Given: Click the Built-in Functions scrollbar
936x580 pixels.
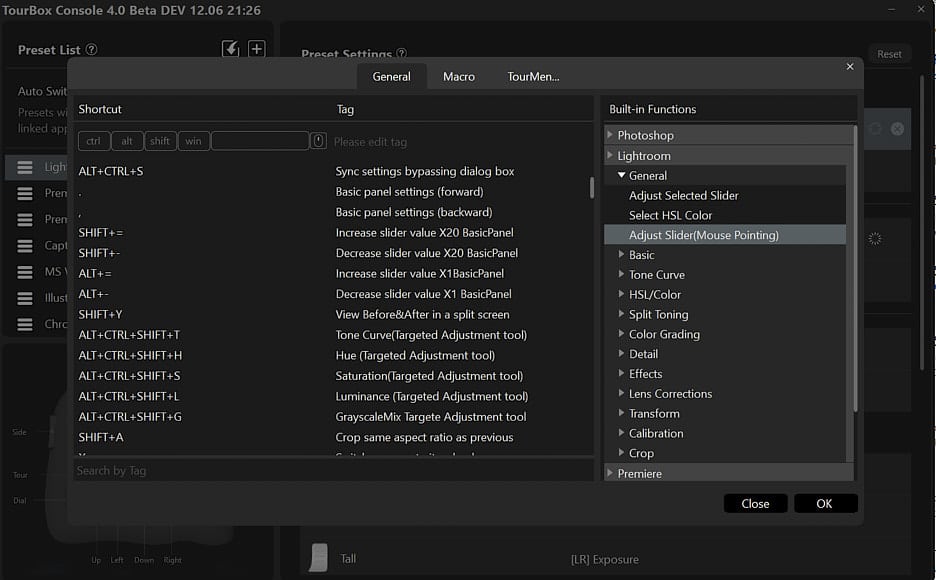Looking at the screenshot, I should click(855, 269).
